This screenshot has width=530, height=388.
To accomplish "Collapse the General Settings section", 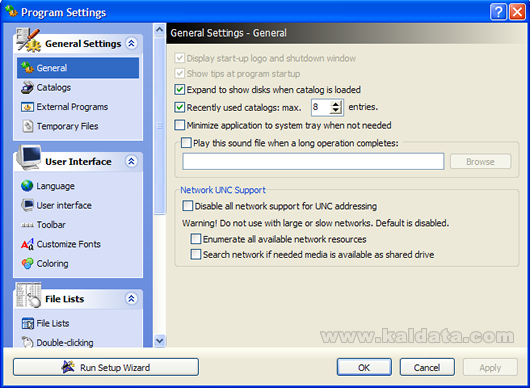I will [x=131, y=43].
